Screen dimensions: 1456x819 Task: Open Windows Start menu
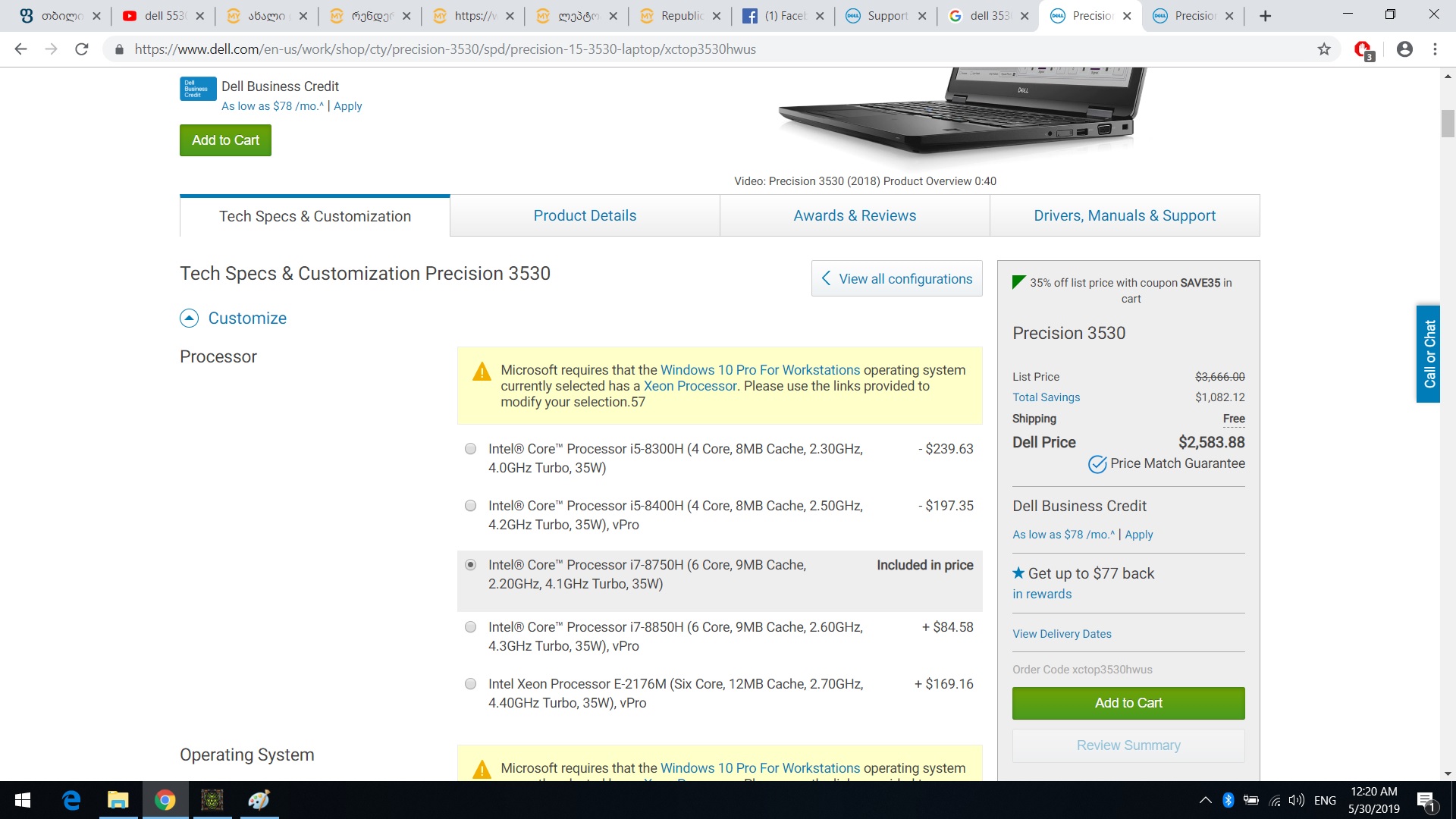pyautogui.click(x=23, y=800)
